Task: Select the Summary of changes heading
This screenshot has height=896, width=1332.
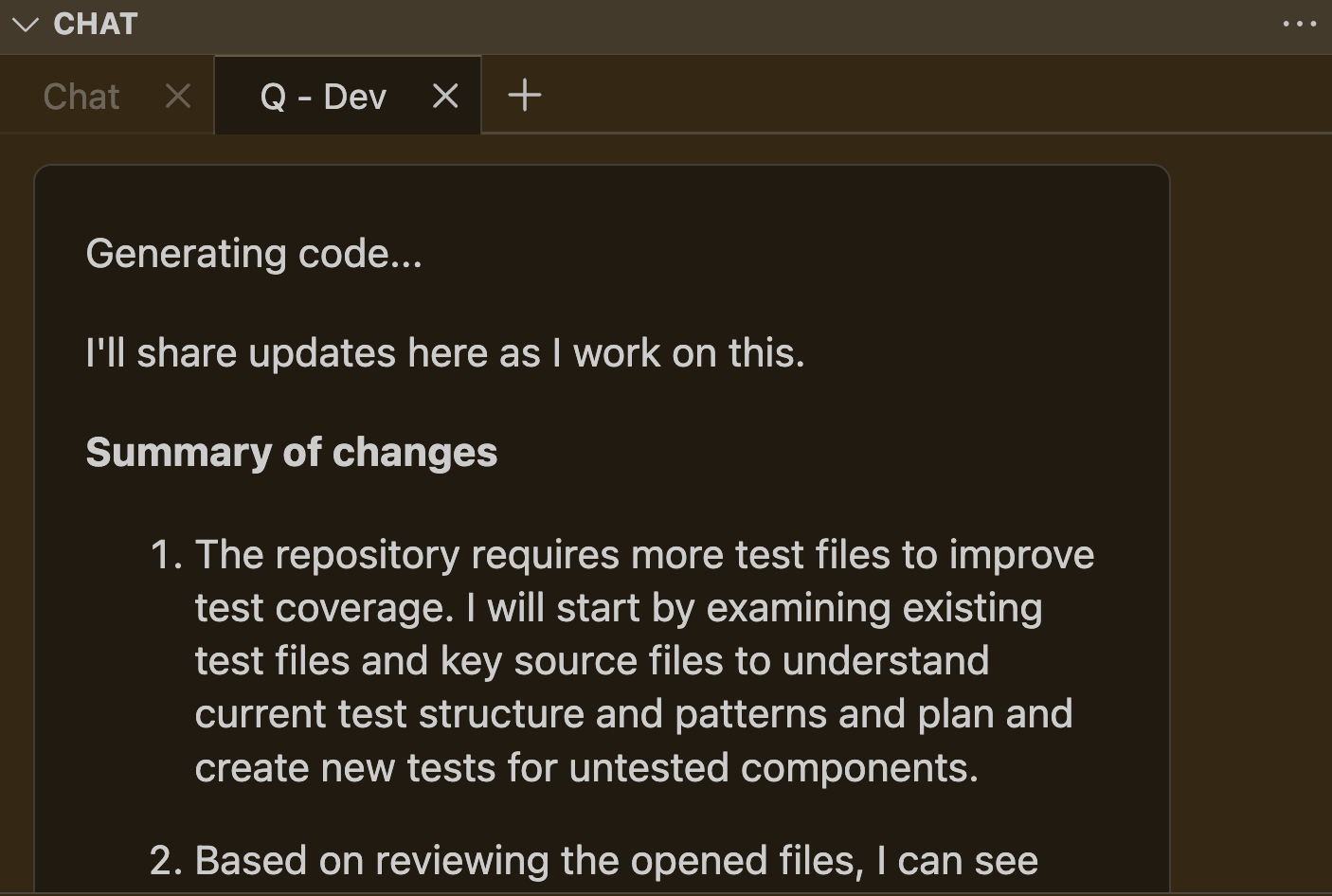Action: click(x=291, y=452)
